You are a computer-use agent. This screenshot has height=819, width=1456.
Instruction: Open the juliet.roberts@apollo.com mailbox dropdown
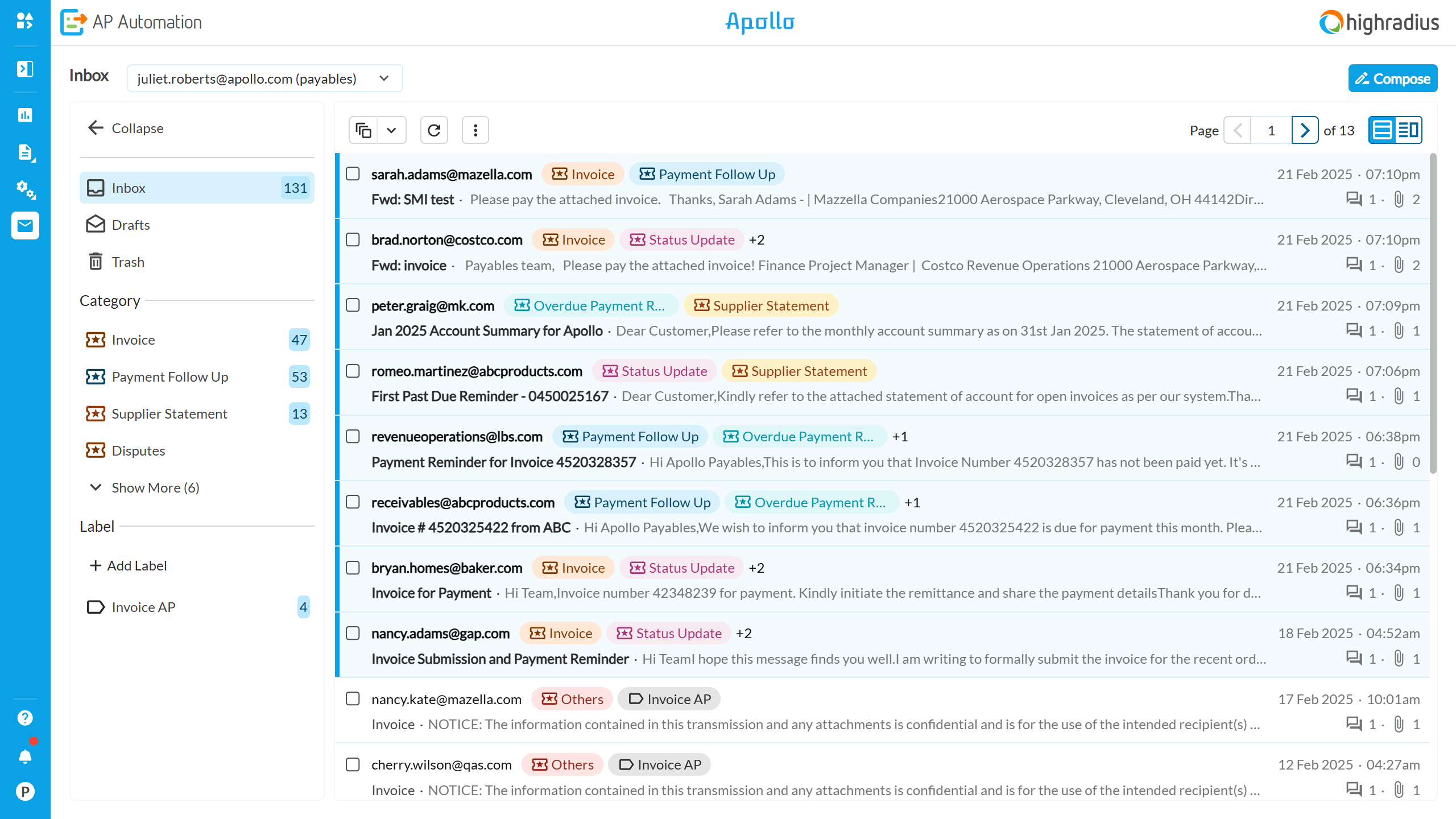click(264, 78)
